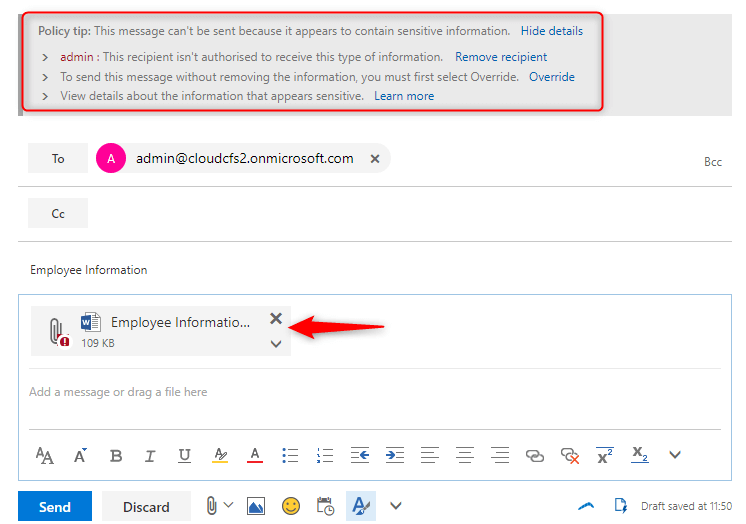
Task: Open attach options dropdown arrow
Action: (x=228, y=504)
